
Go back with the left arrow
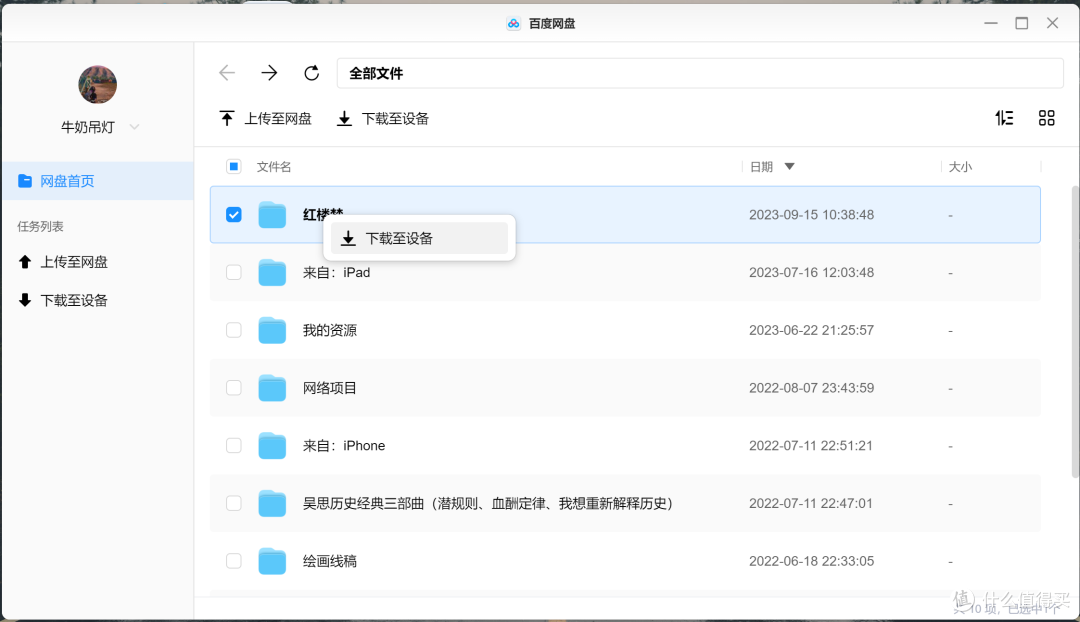(x=227, y=73)
